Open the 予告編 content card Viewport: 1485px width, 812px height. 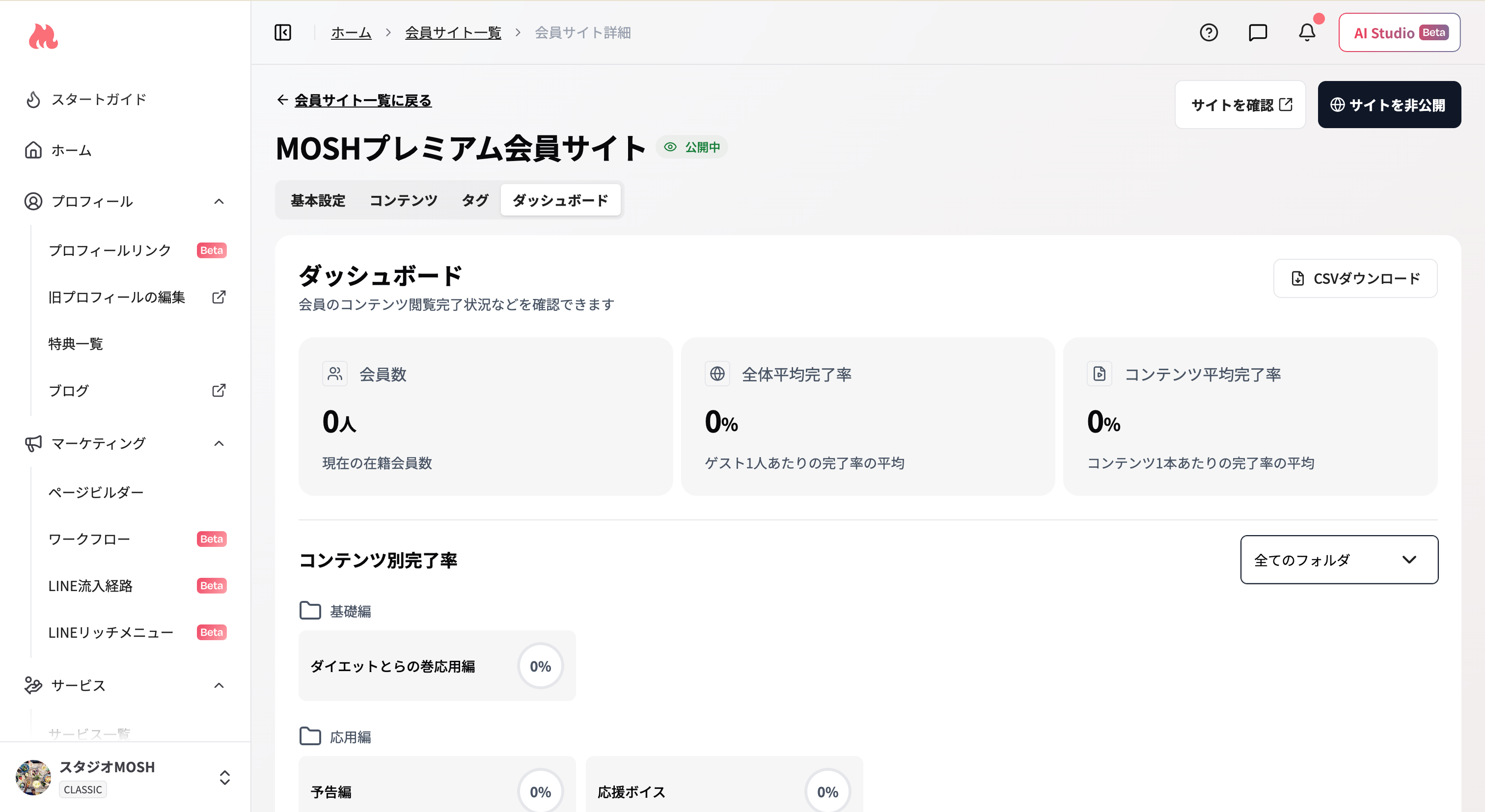437,785
